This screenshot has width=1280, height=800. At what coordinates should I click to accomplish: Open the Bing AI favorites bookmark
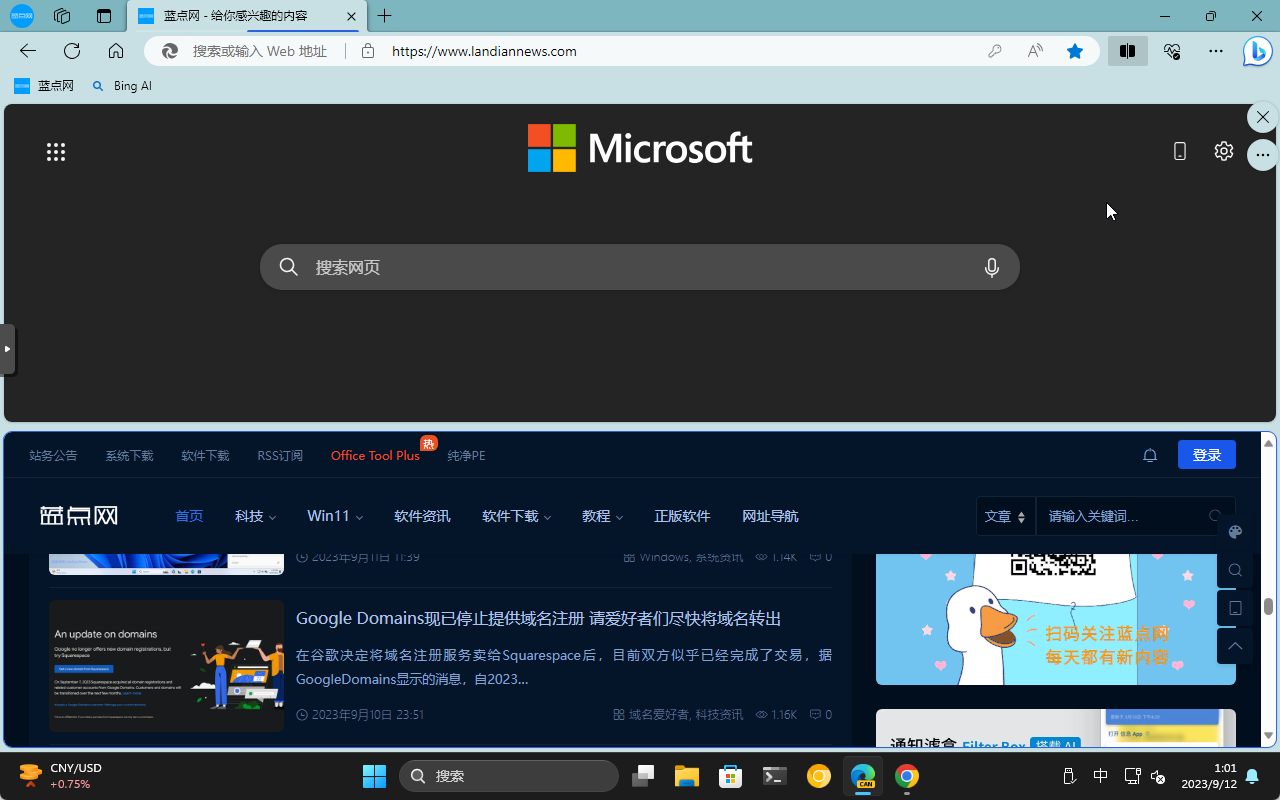[x=122, y=86]
